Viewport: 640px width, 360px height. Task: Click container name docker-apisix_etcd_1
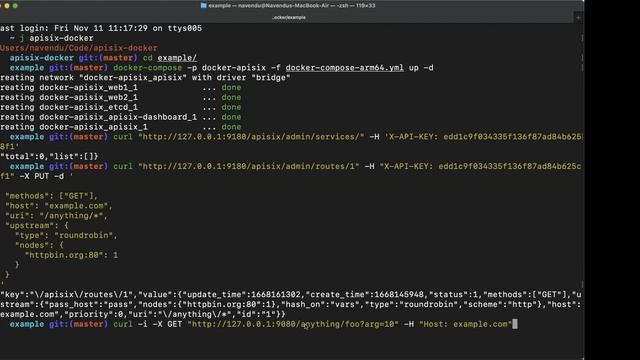89,107
